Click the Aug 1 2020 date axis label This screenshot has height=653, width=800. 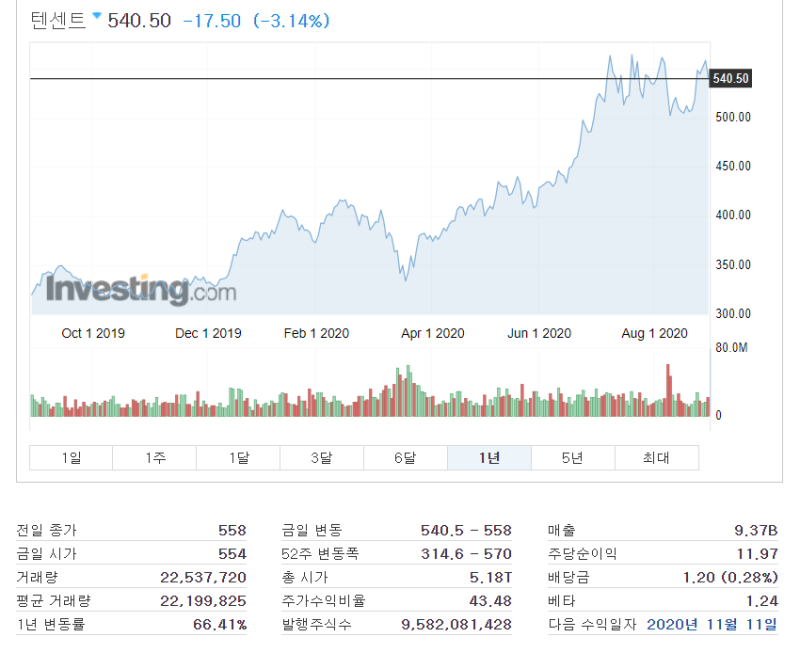[655, 333]
